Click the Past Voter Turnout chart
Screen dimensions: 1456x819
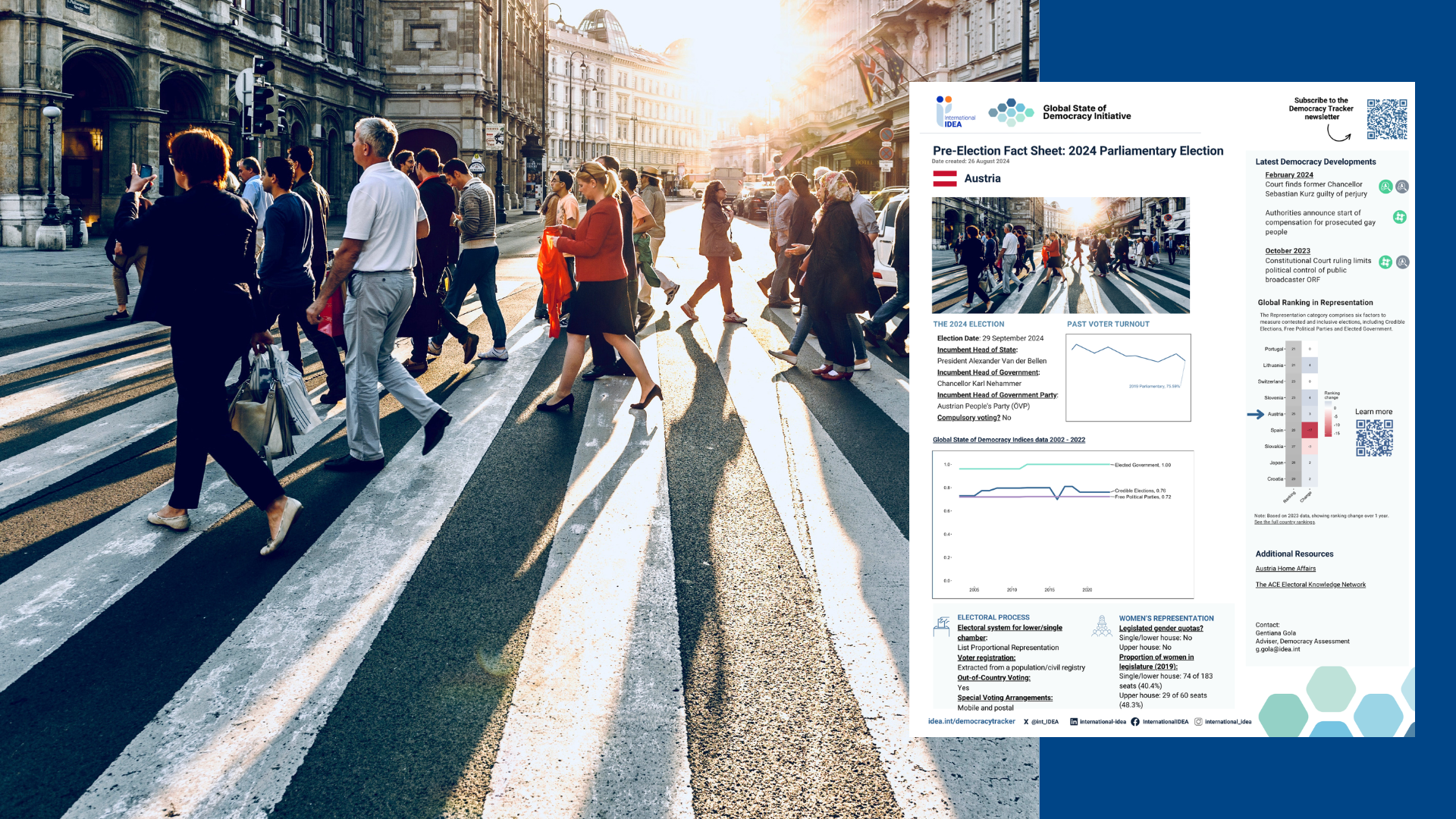(1128, 378)
